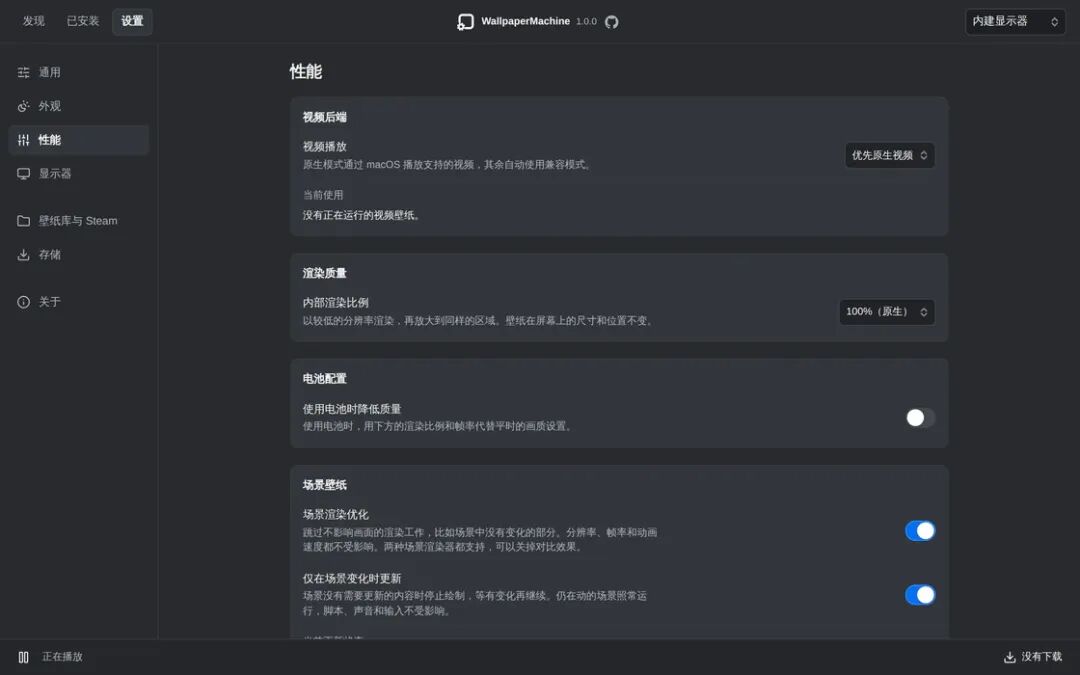Disable 场景渲染优化 toggle
This screenshot has width=1080, height=675.
pos(920,530)
